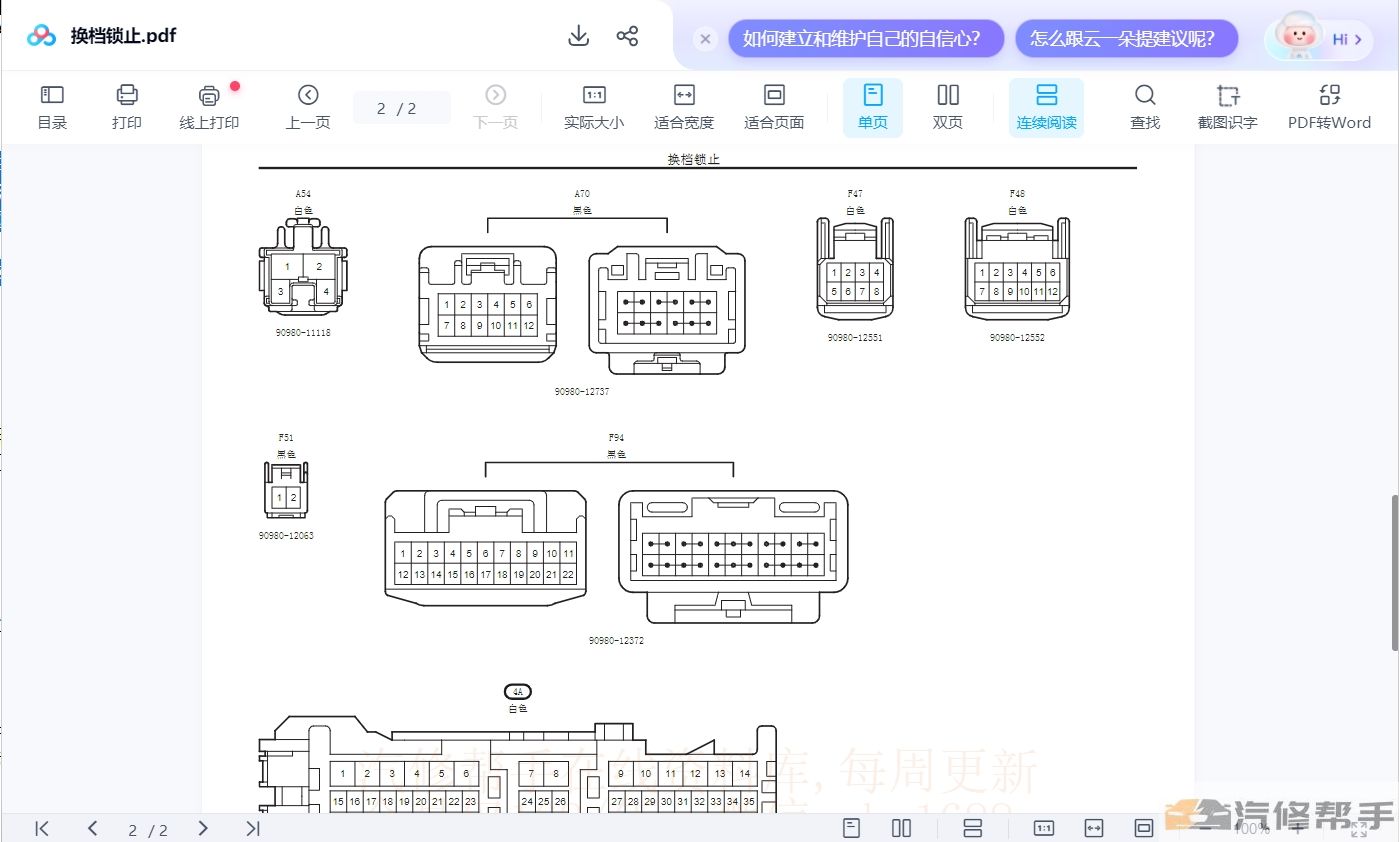1399x842 pixels.
Task: Select single page icon in bottom bar
Action: coord(852,828)
